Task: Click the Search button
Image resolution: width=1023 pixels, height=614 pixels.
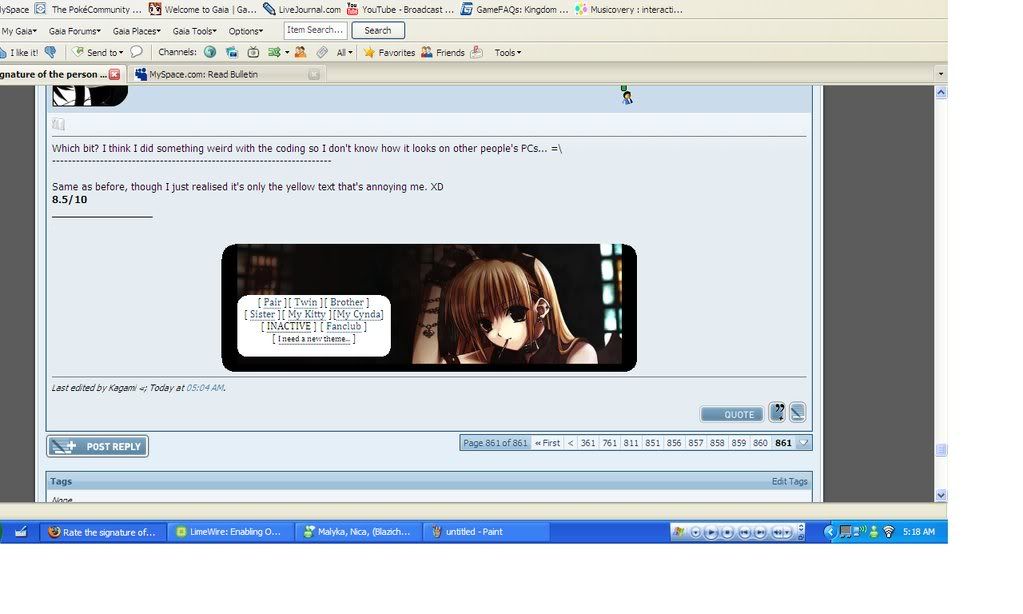Action: pos(378,30)
